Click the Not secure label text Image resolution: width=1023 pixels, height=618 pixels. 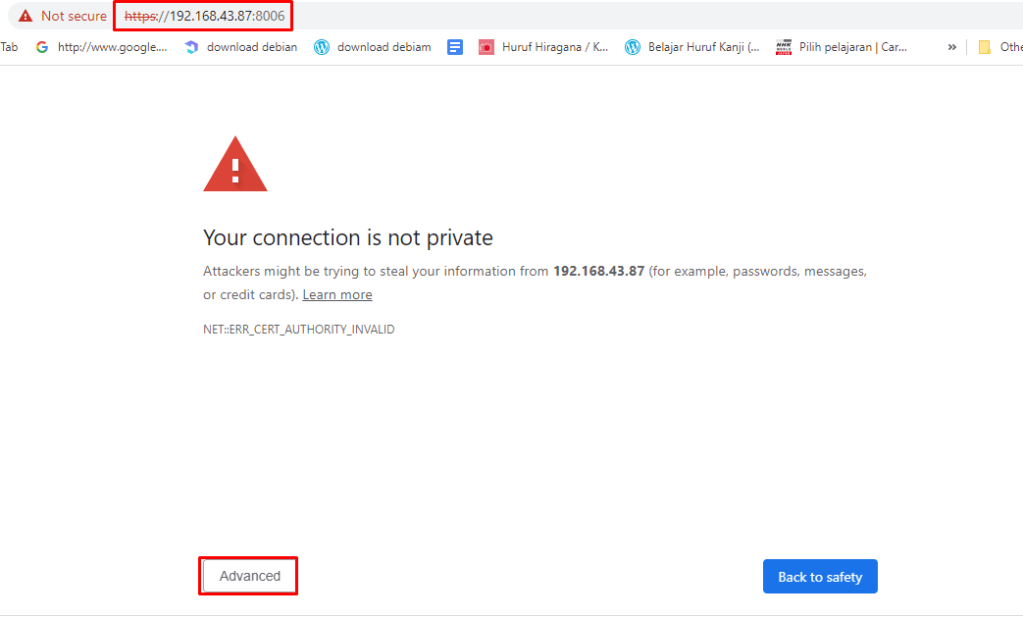(74, 16)
